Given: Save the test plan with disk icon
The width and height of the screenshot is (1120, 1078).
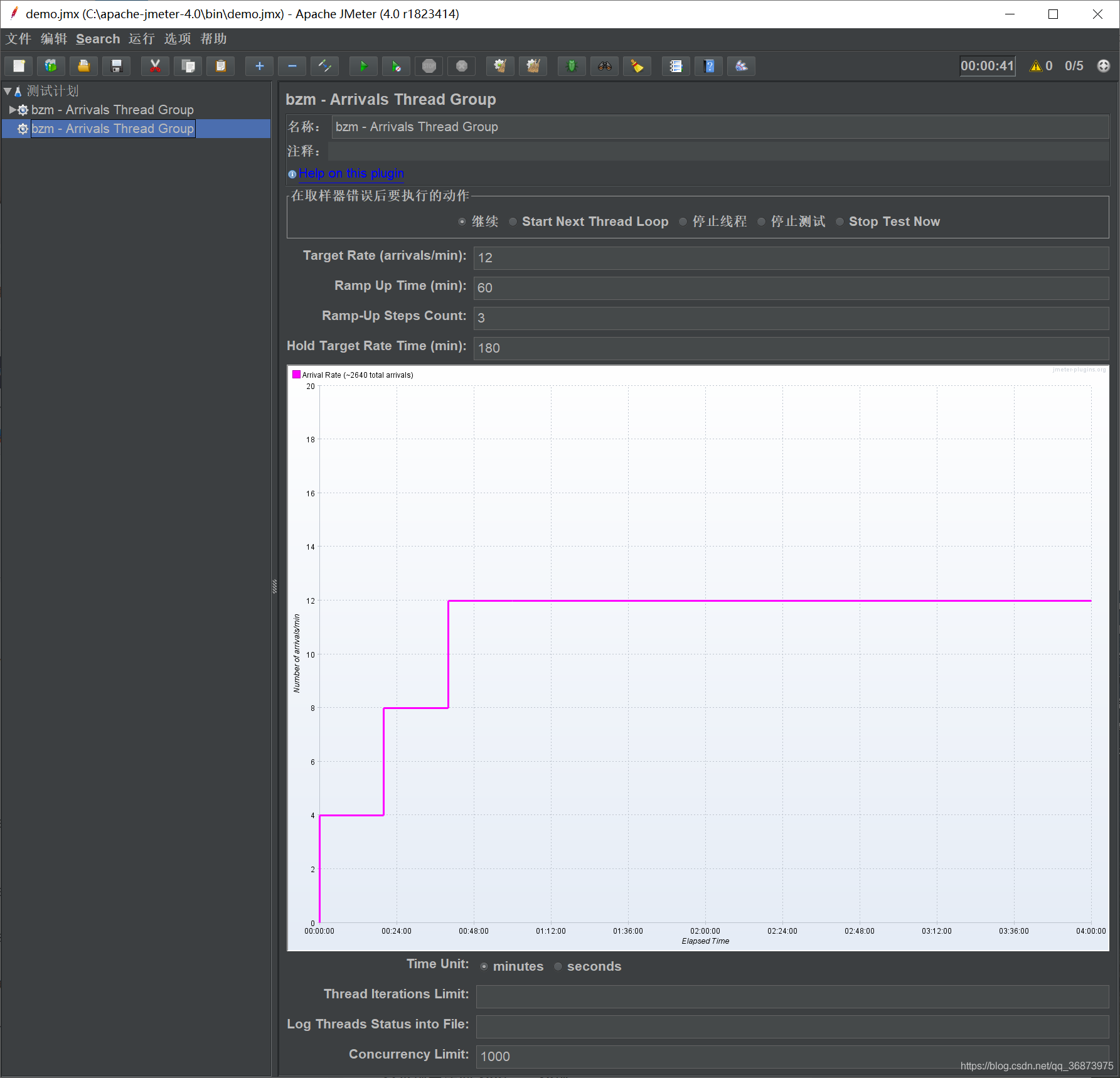Looking at the screenshot, I should click(x=117, y=66).
